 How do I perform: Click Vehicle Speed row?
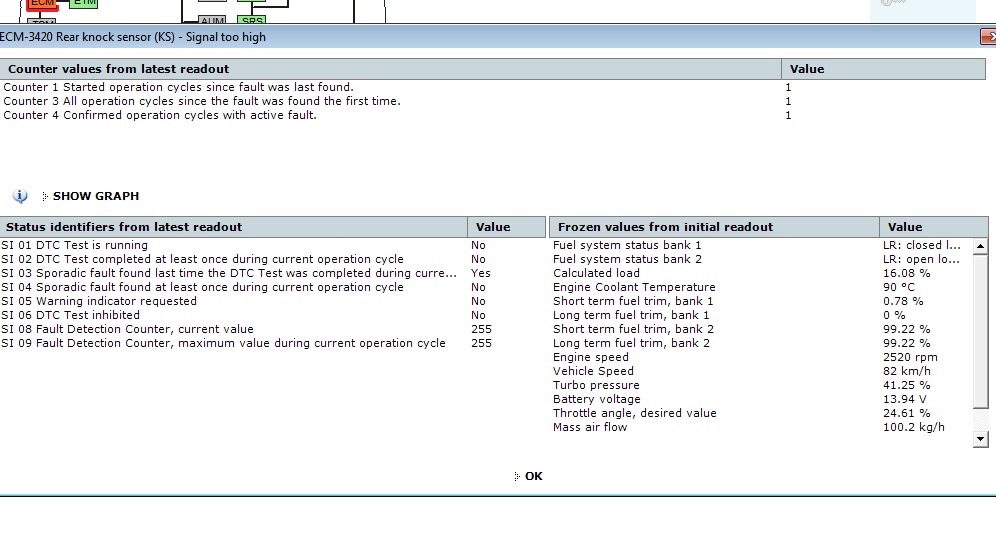point(761,371)
